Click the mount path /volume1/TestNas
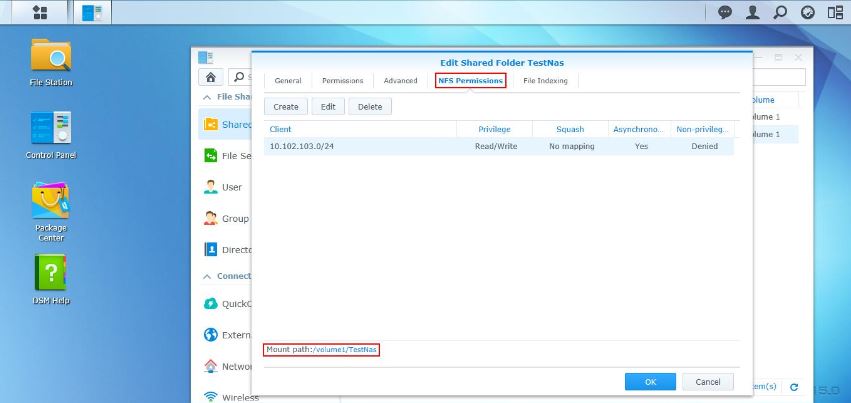The height and width of the screenshot is (403, 851). [344, 350]
